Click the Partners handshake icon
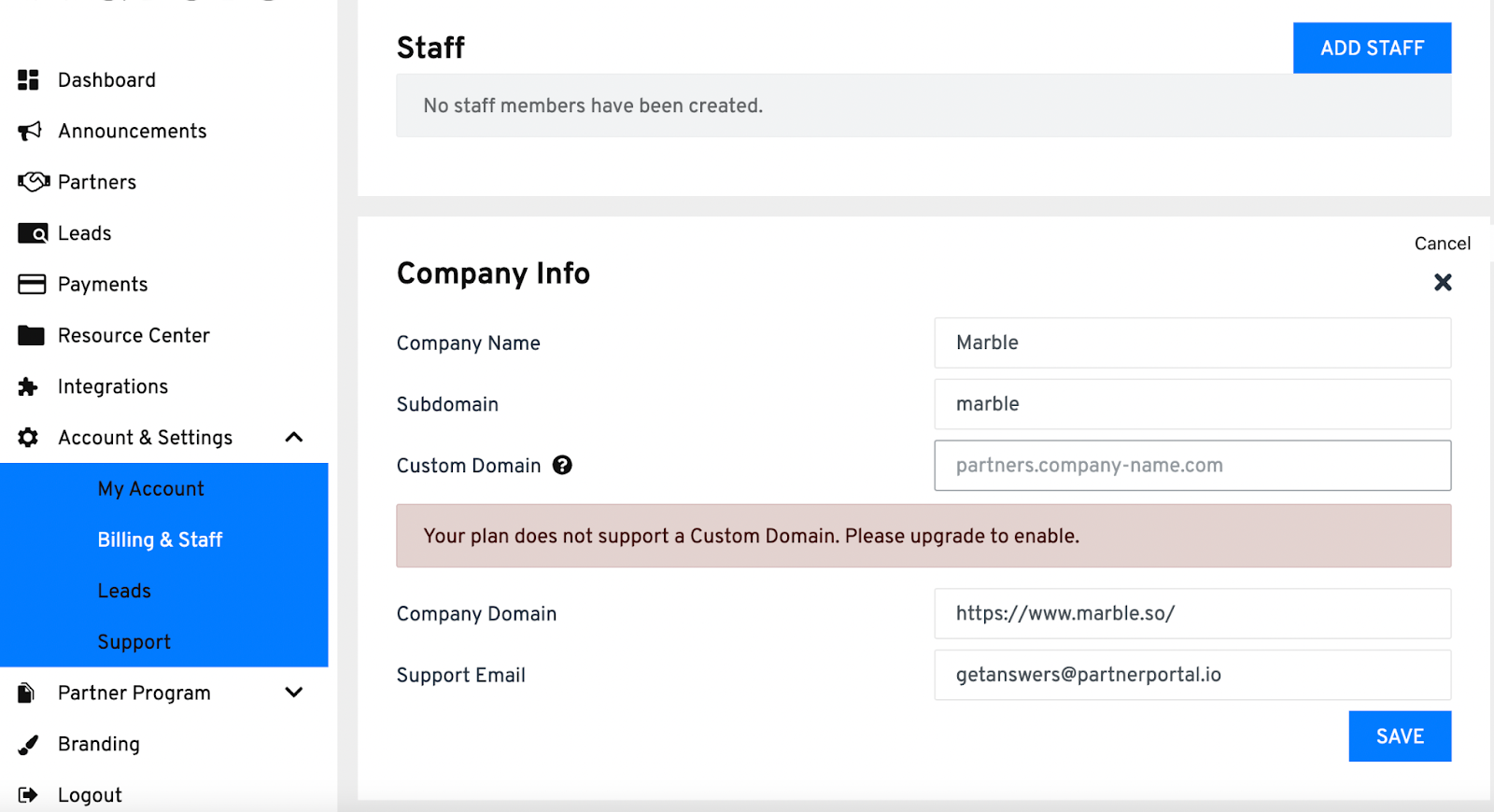This screenshot has width=1494, height=812. point(33,182)
